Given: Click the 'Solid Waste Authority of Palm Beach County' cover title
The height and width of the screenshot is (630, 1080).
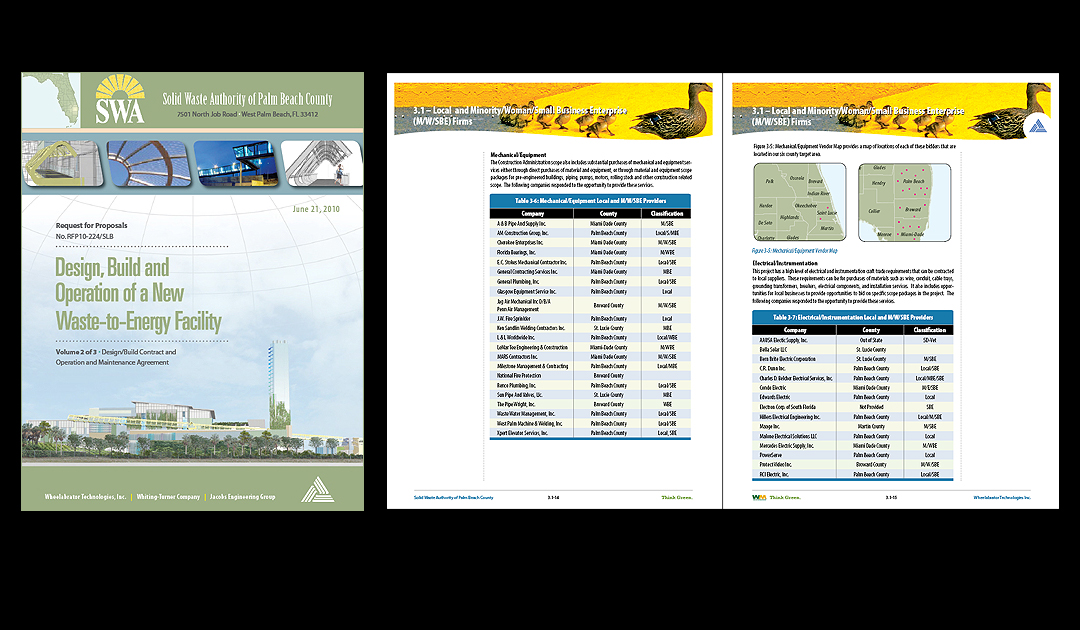Looking at the screenshot, I should click(x=247, y=99).
